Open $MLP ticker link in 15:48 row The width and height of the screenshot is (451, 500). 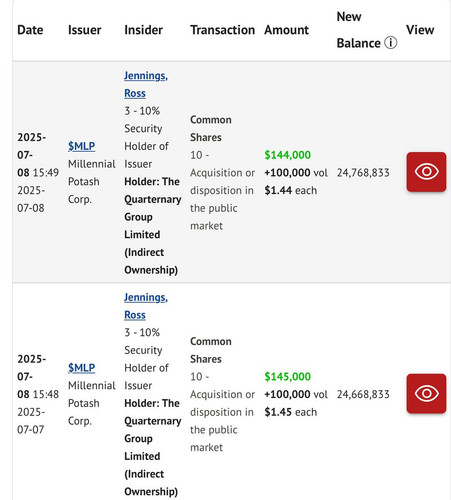[82, 368]
